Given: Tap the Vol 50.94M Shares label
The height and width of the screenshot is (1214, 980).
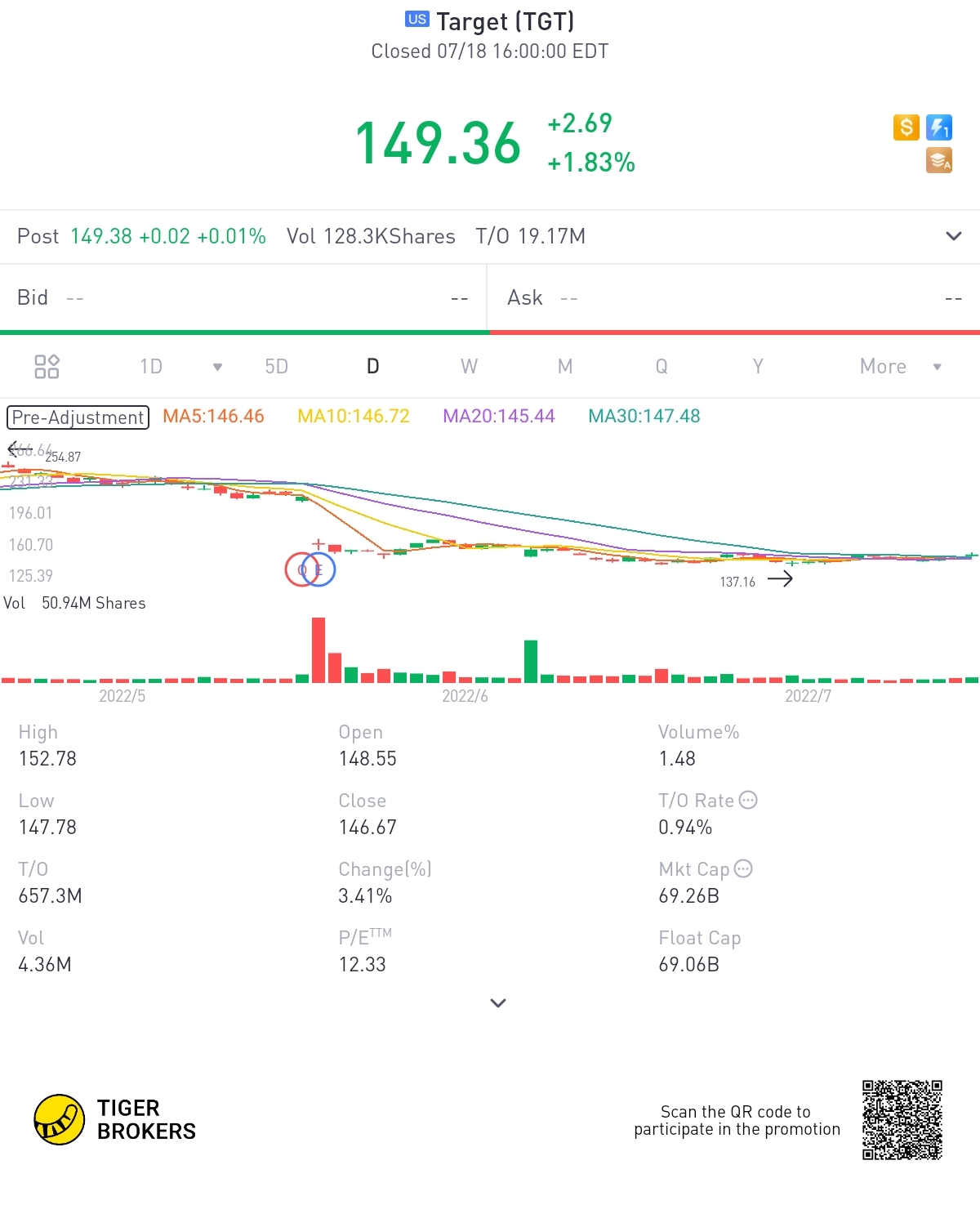Looking at the screenshot, I should 74,603.
